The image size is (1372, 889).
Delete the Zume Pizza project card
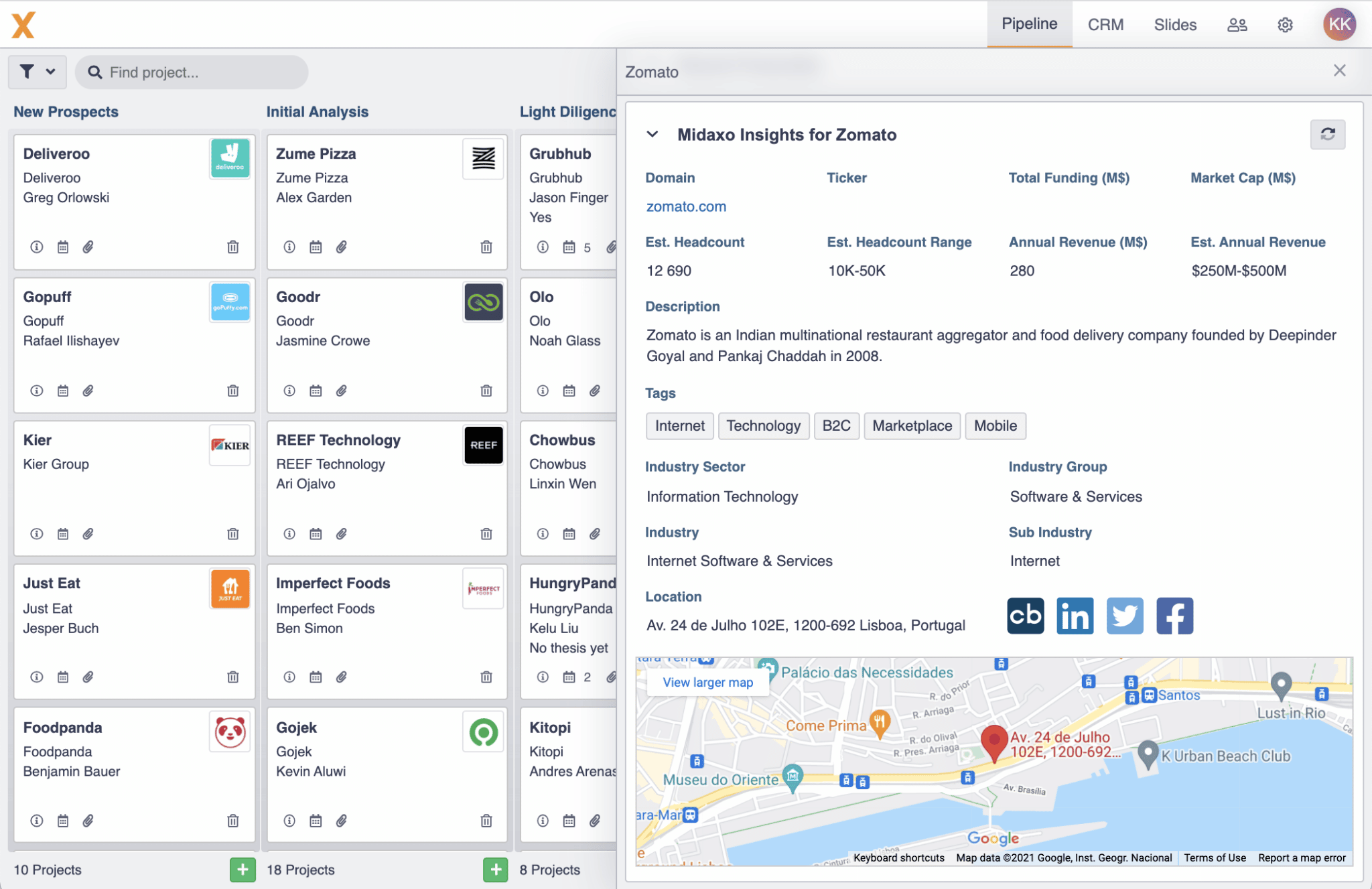pos(486,247)
